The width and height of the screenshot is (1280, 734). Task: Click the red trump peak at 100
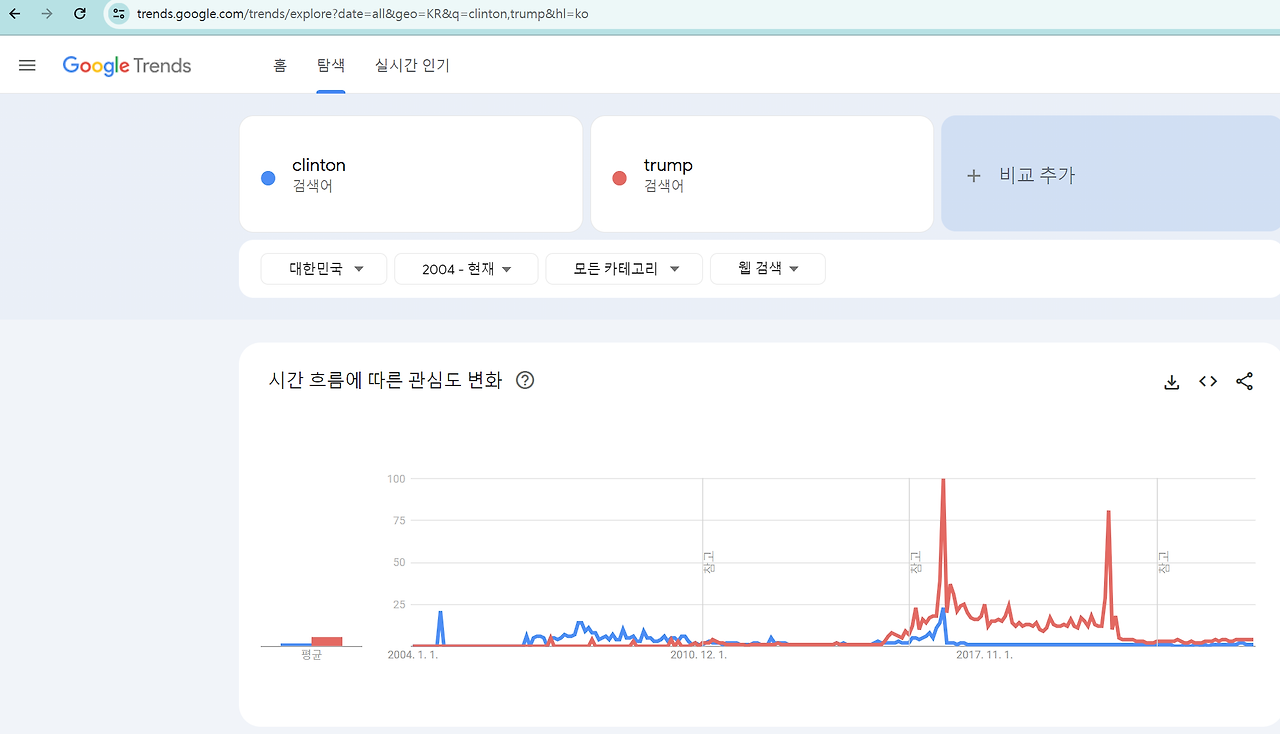pos(943,481)
